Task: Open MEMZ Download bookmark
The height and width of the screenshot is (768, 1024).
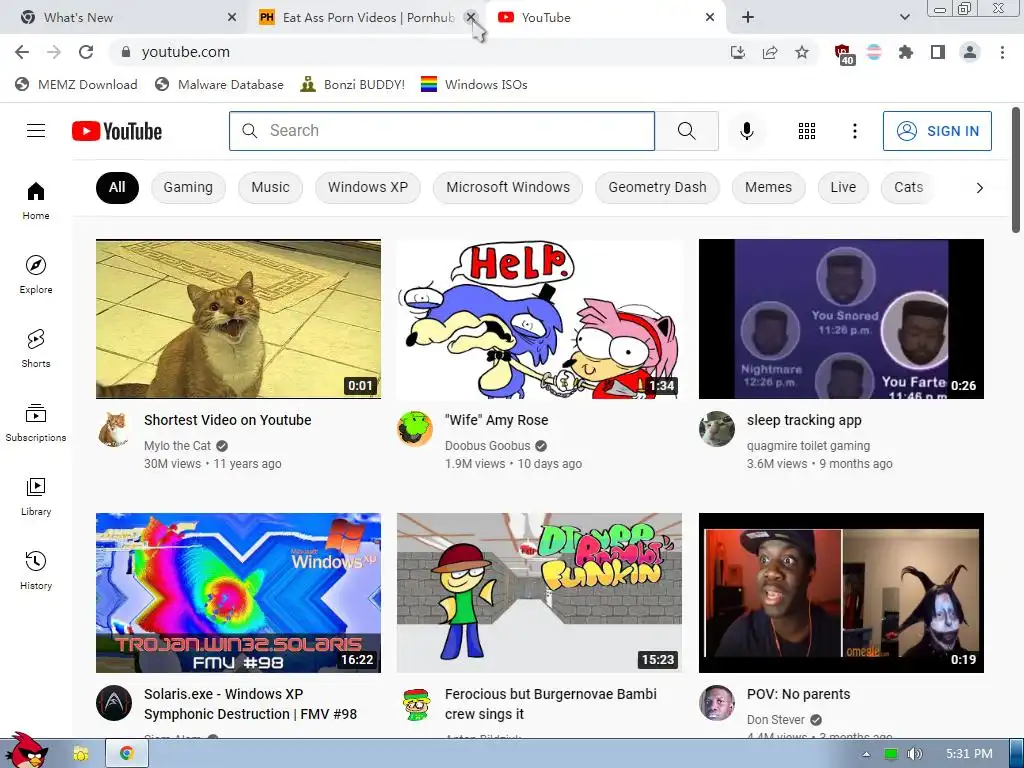Action: pos(76,84)
